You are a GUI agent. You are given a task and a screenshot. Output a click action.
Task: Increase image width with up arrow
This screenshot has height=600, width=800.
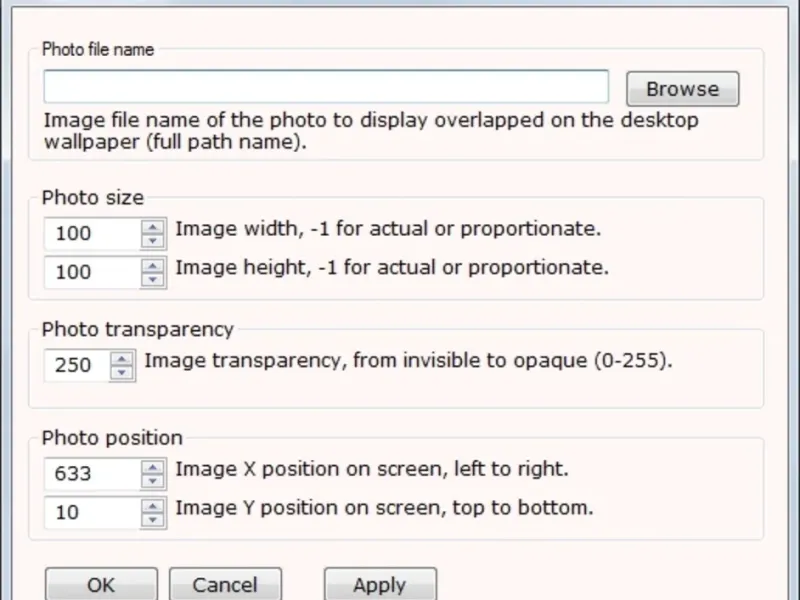(153, 227)
